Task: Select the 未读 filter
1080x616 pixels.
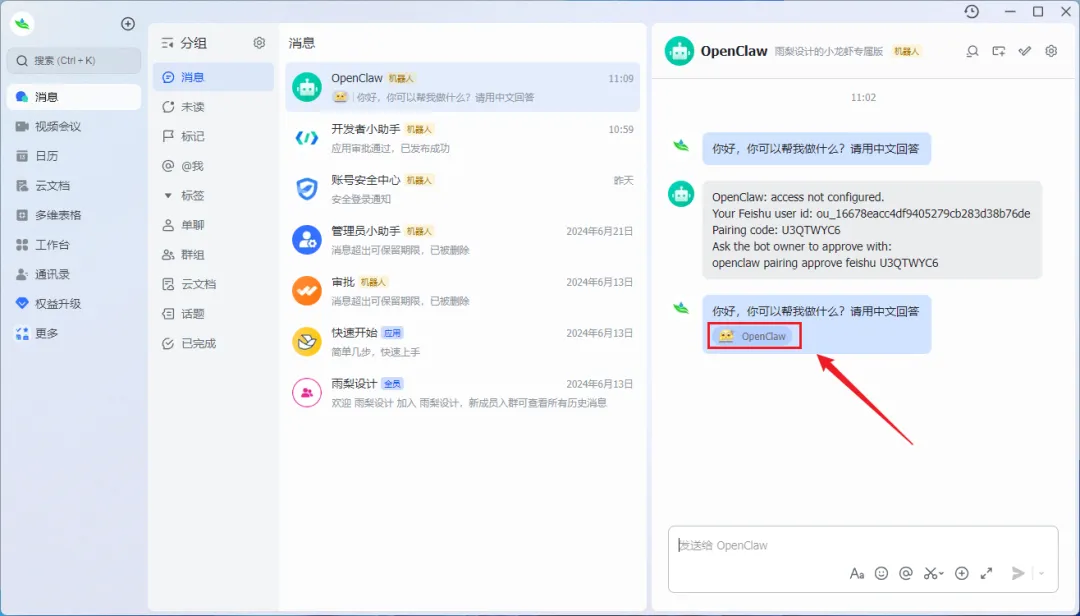Action: point(214,107)
